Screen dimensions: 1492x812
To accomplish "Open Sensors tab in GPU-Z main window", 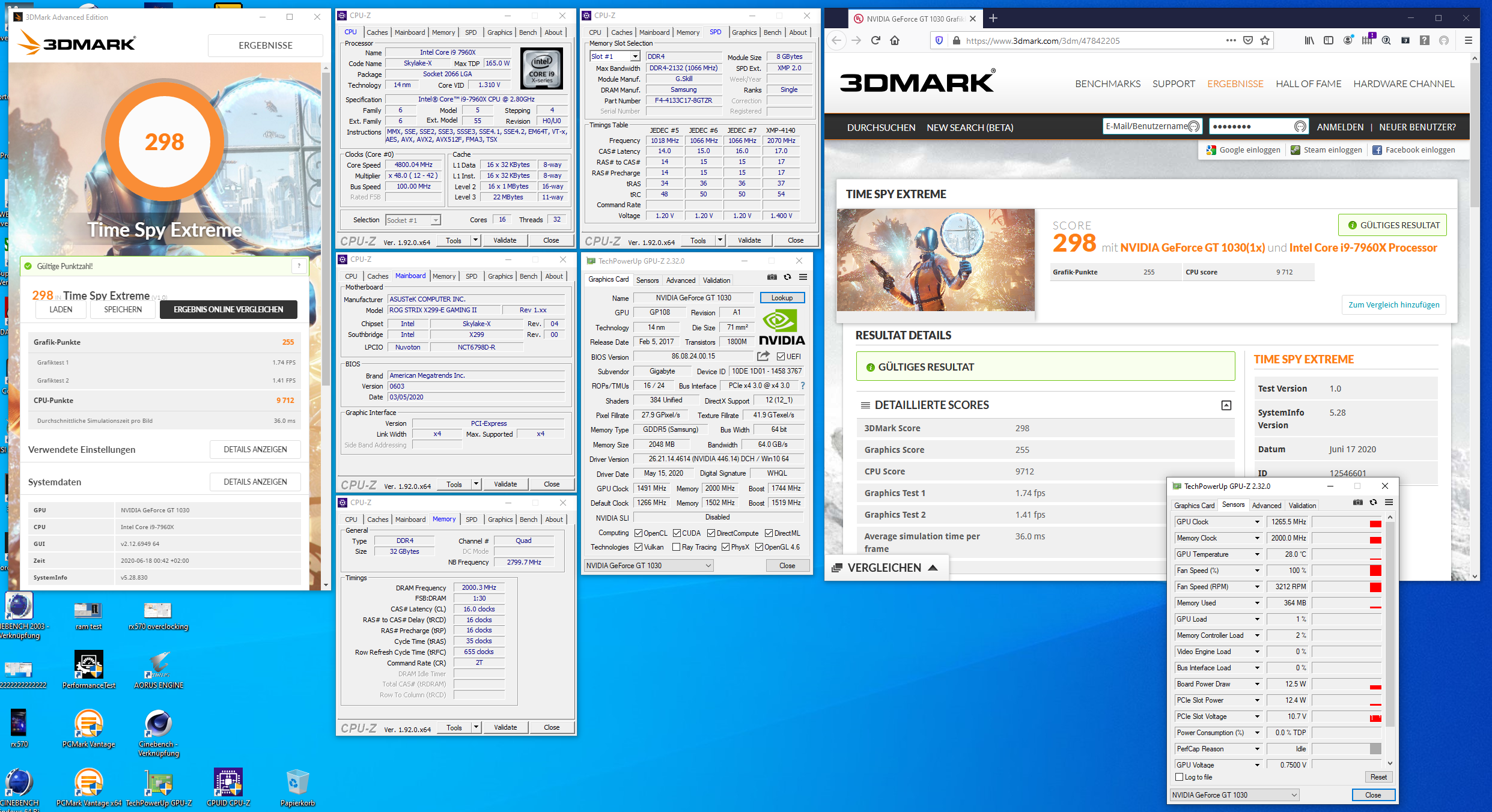I will pyautogui.click(x=647, y=280).
